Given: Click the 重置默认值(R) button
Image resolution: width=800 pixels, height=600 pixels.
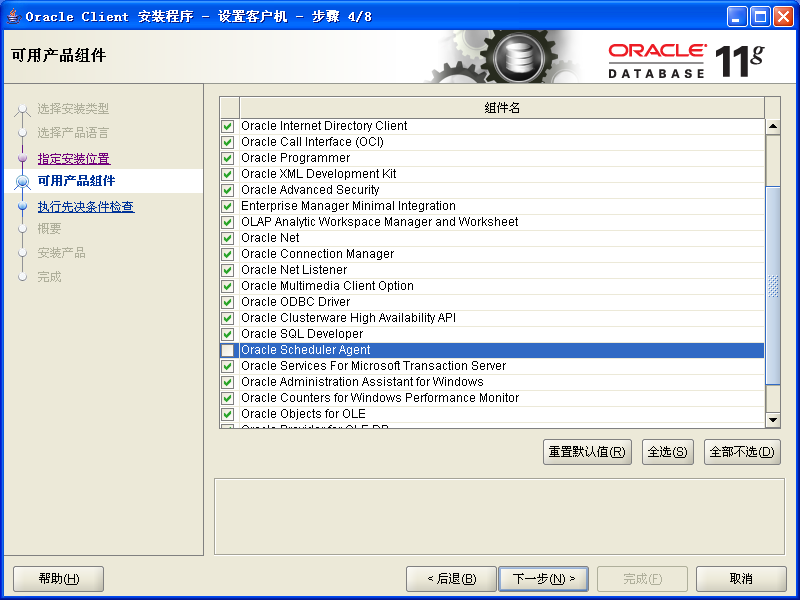Looking at the screenshot, I should (x=587, y=452).
